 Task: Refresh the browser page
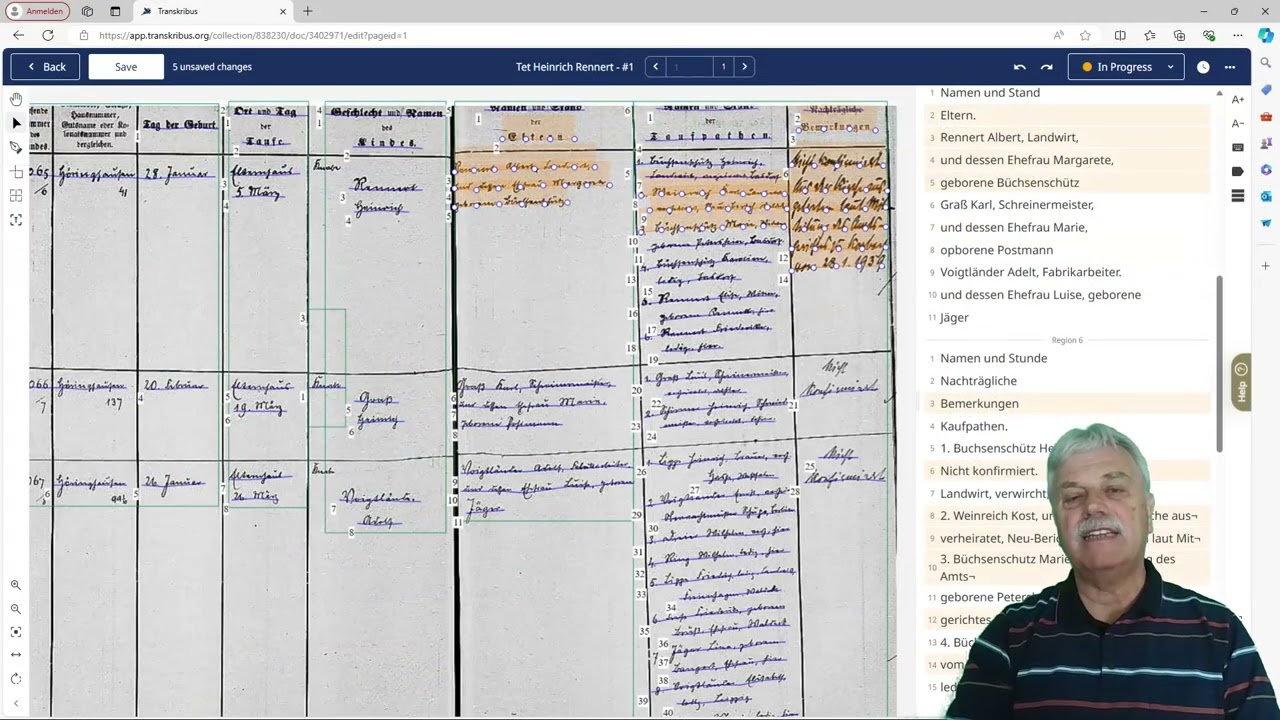click(47, 35)
